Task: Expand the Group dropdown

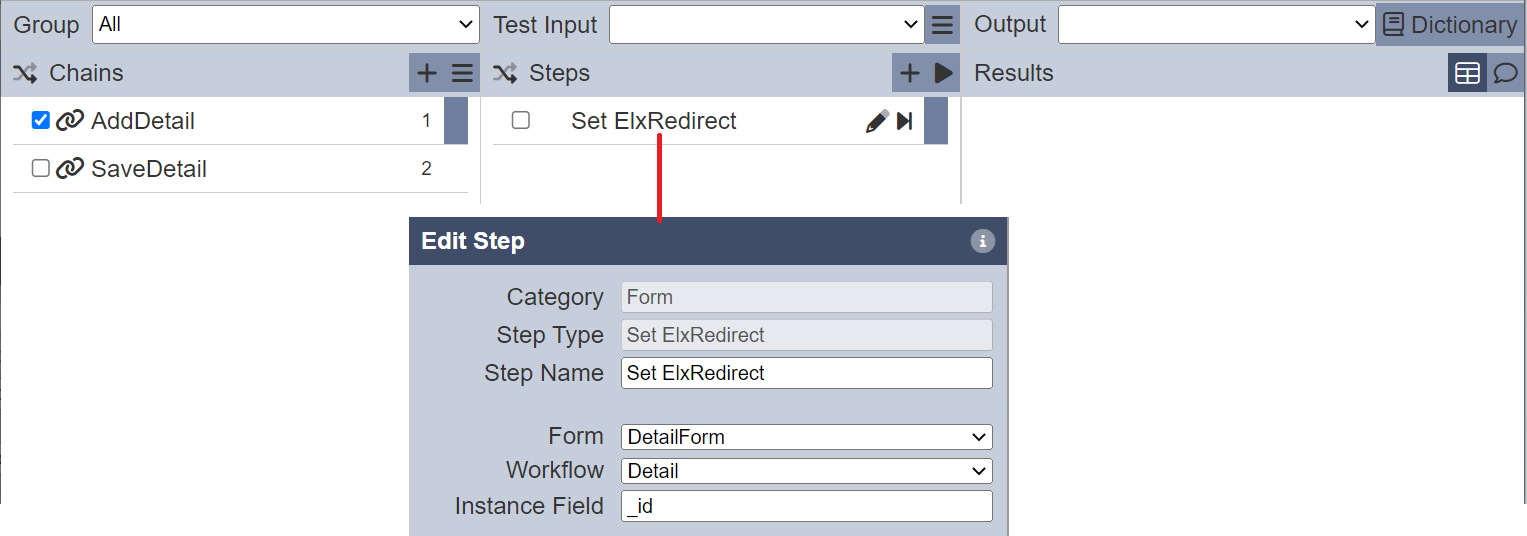Action: tap(286, 25)
